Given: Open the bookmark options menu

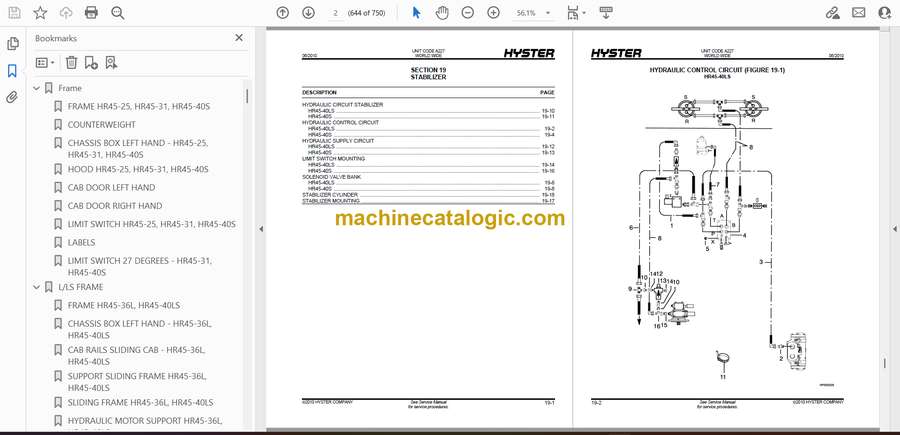Looking at the screenshot, I should (x=45, y=63).
